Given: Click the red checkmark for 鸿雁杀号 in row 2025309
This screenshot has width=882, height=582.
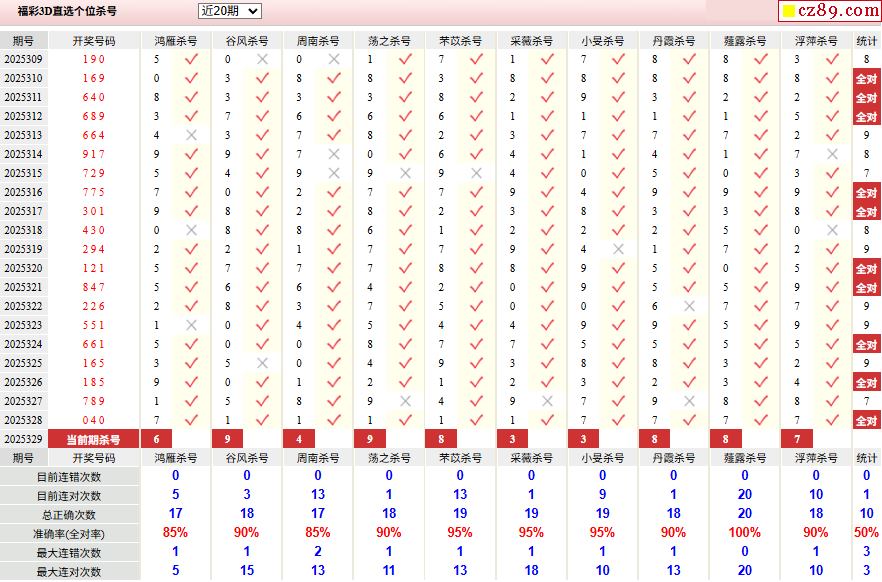Looking at the screenshot, I should 191,59.
